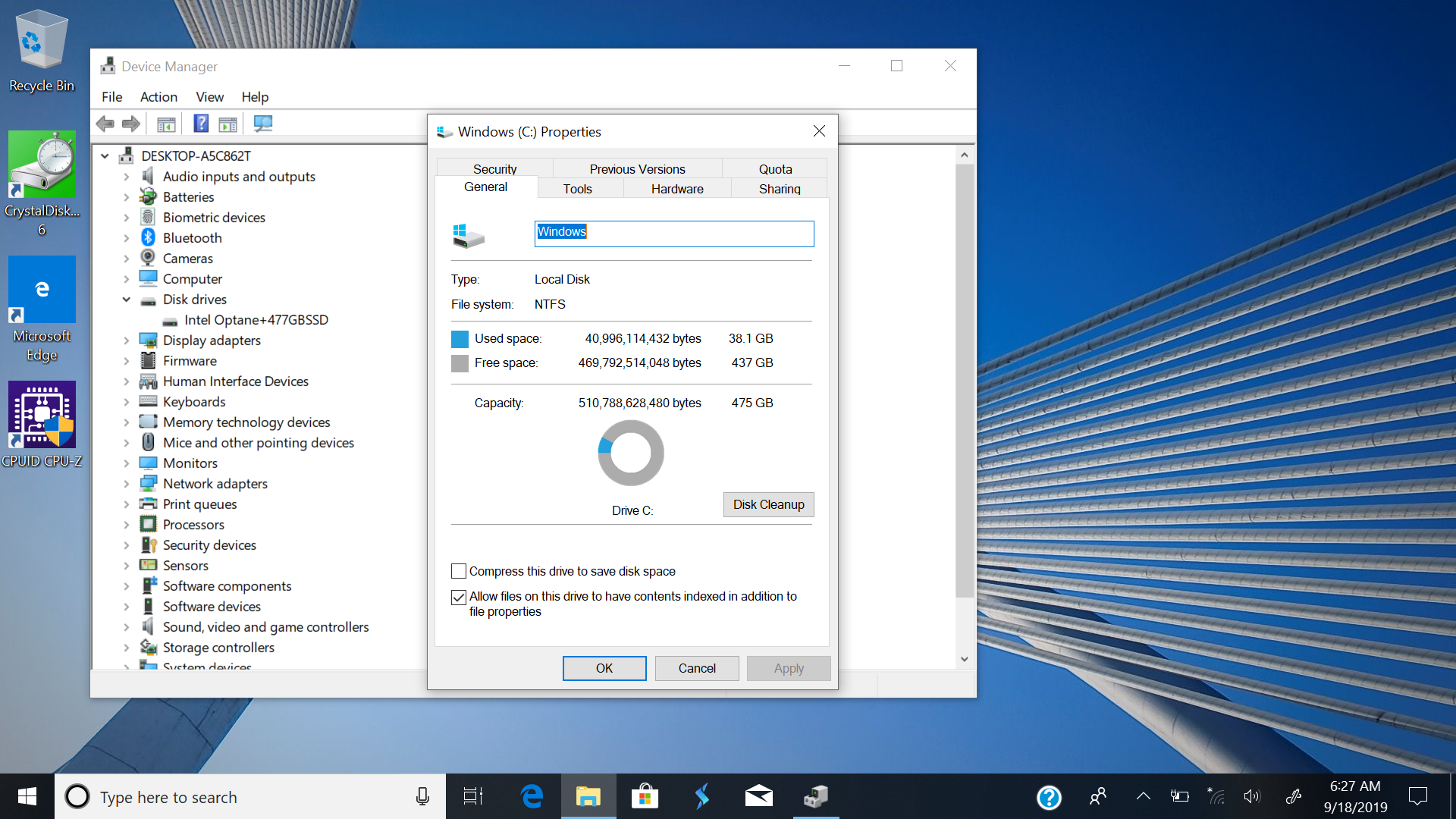This screenshot has height=819, width=1456.
Task: Expand the Human Interface Devices node
Action: point(127,381)
